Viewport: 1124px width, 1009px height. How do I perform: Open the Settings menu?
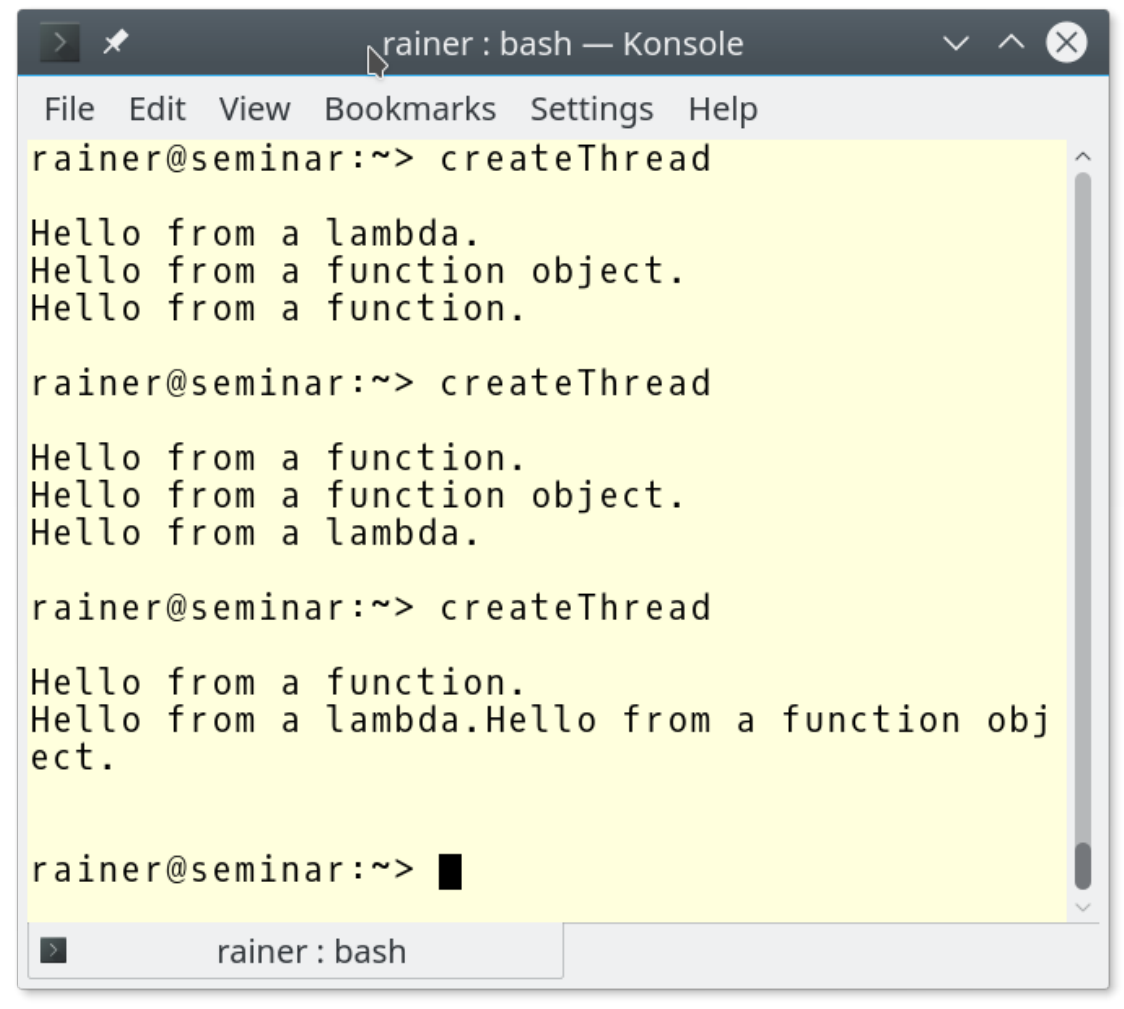click(591, 109)
